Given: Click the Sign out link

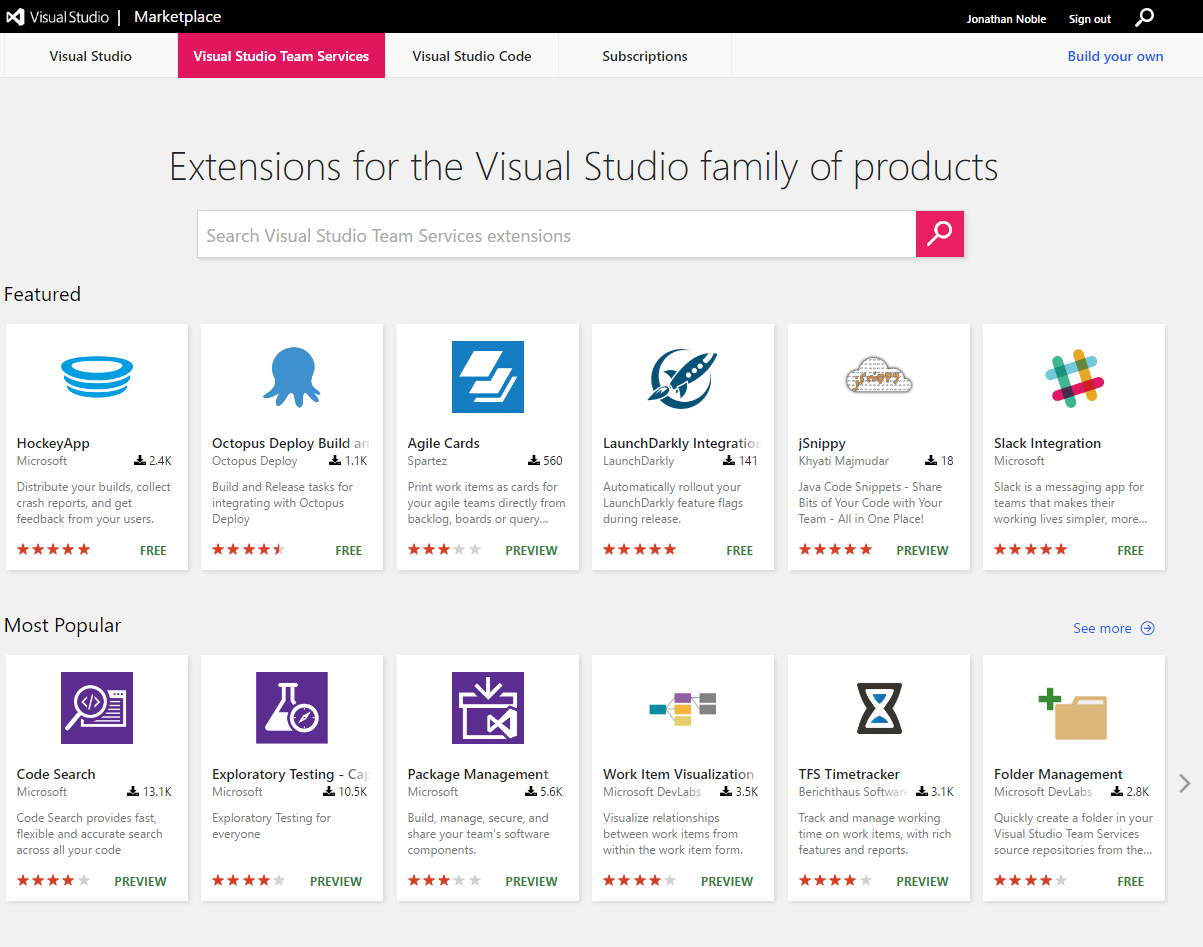Looking at the screenshot, I should coord(1089,19).
